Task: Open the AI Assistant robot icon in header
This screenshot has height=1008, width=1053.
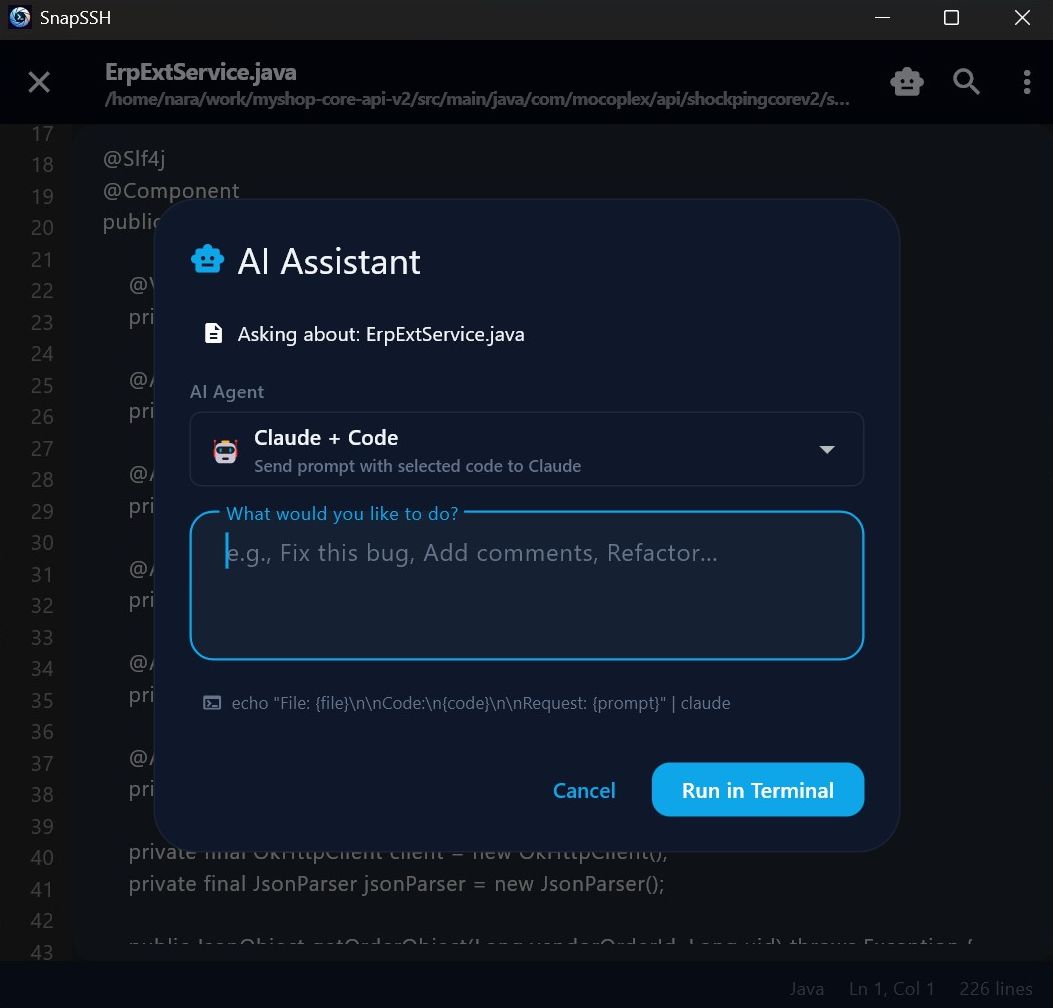Action: pyautogui.click(x=907, y=82)
